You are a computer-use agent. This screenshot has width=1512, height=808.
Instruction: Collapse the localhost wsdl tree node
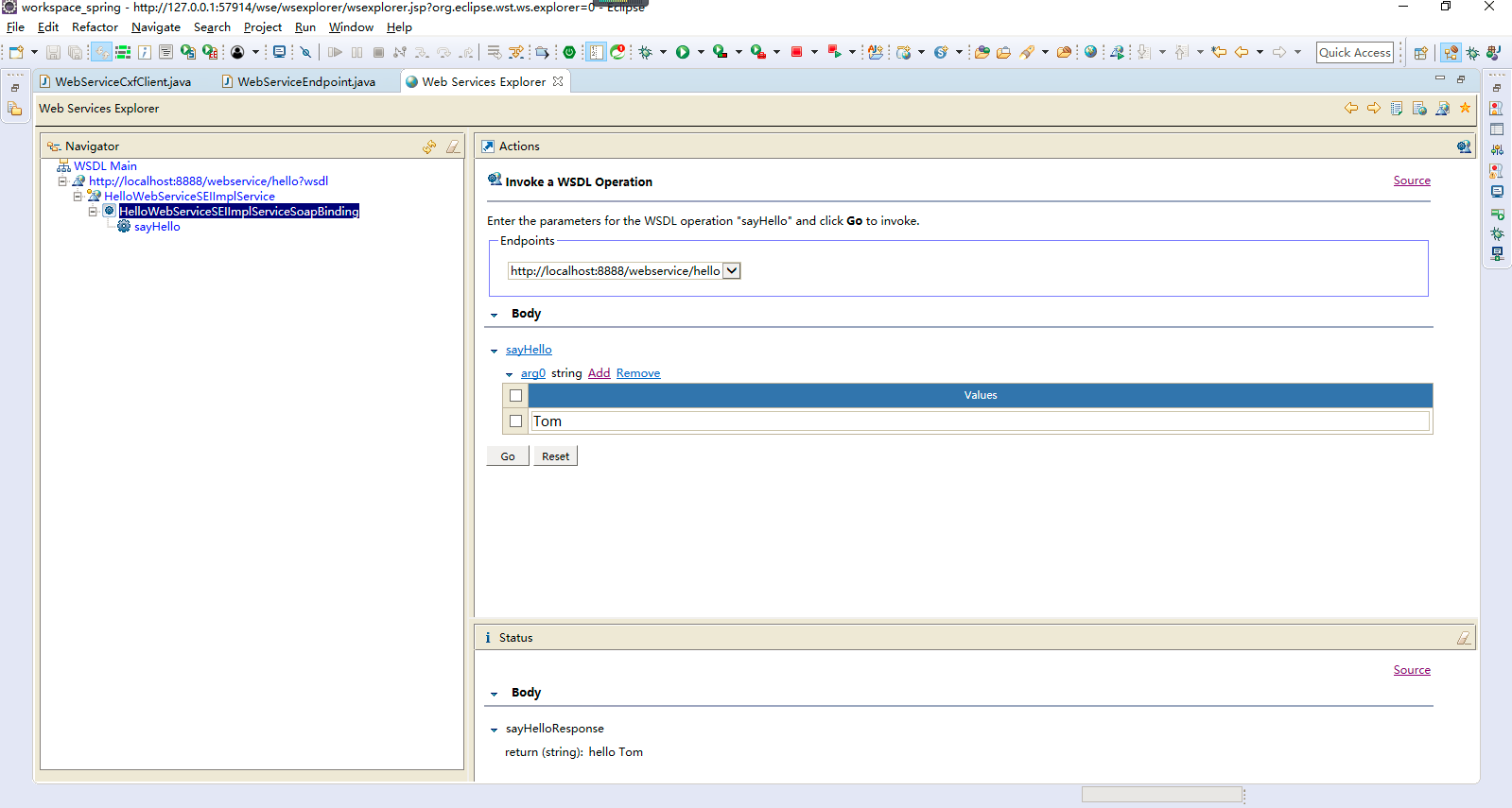[x=62, y=181]
